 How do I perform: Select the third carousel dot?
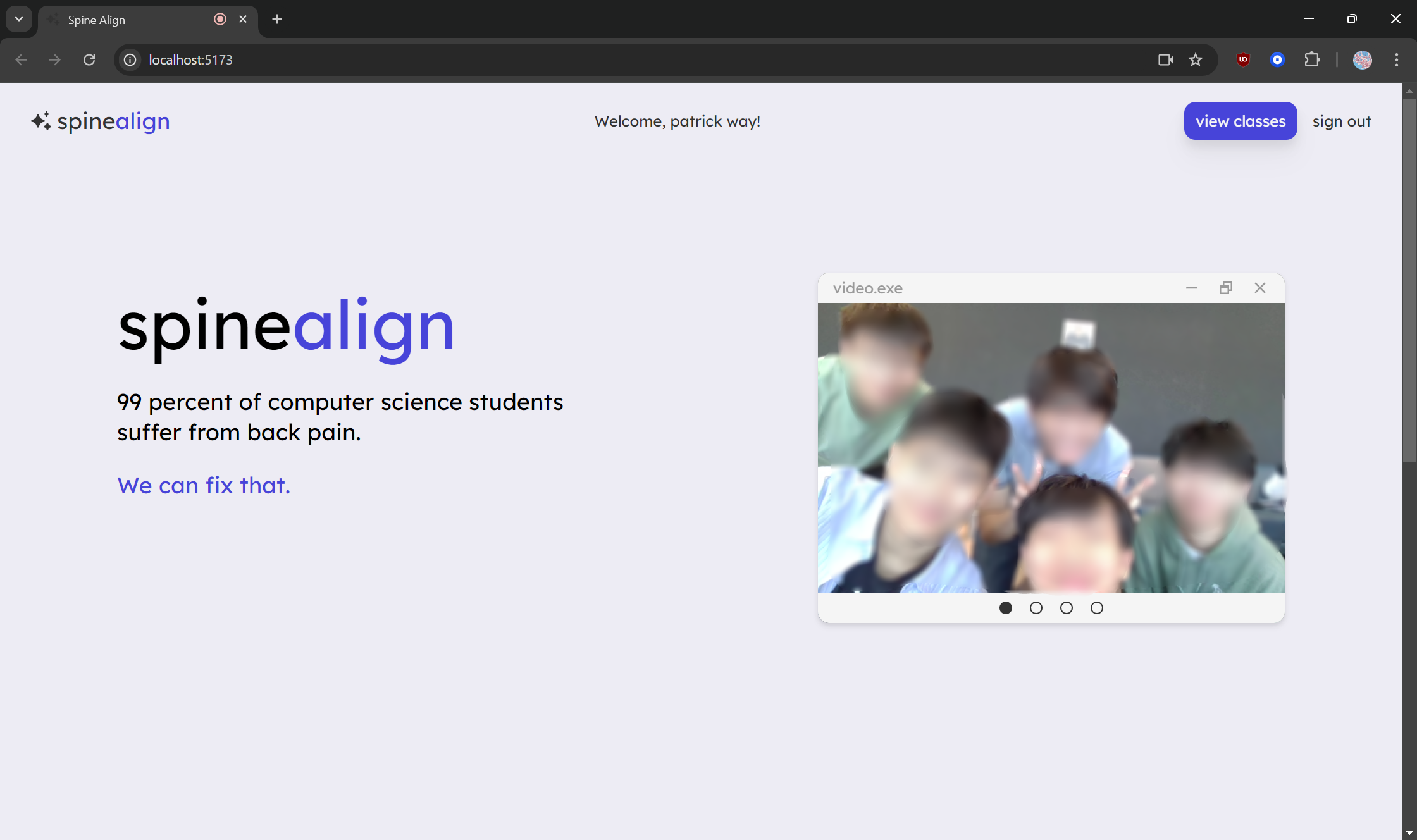1066,608
